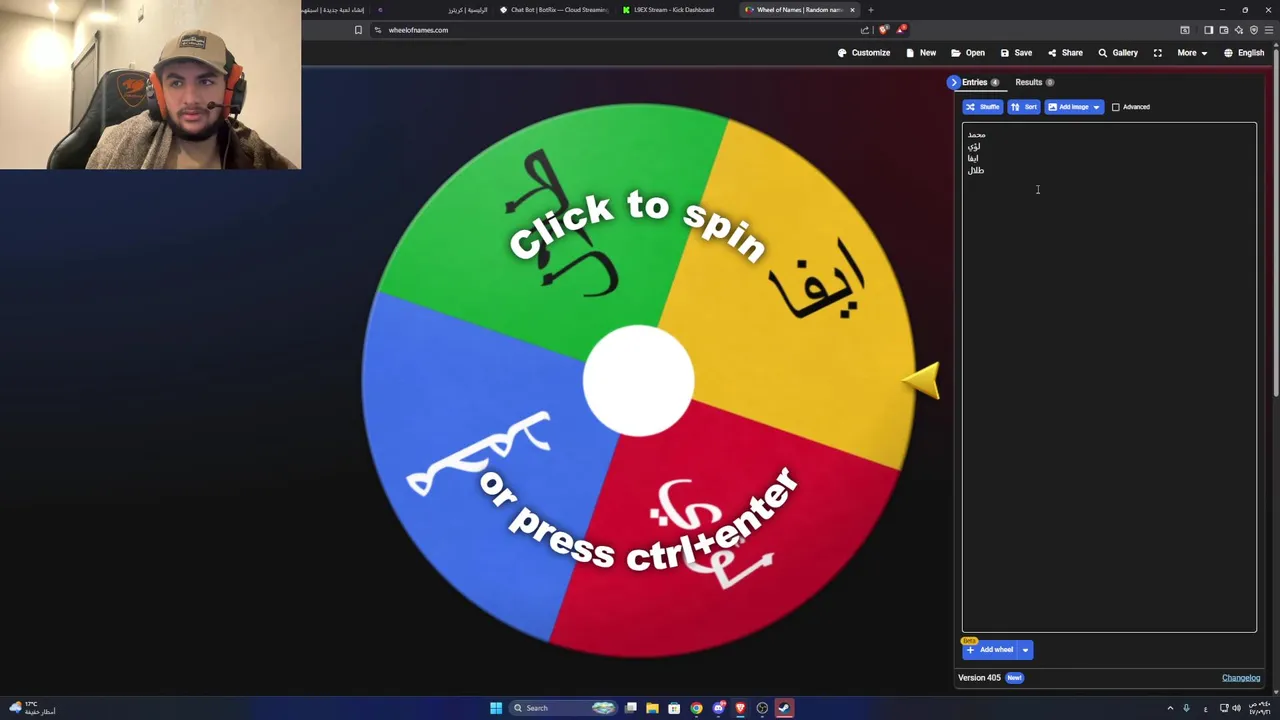Open a new browser tab
The height and width of the screenshot is (720, 1280).
point(871,10)
